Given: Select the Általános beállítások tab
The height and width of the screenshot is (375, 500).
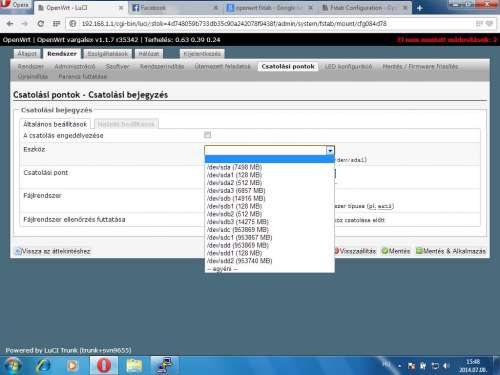Looking at the screenshot, I should click(55, 124).
